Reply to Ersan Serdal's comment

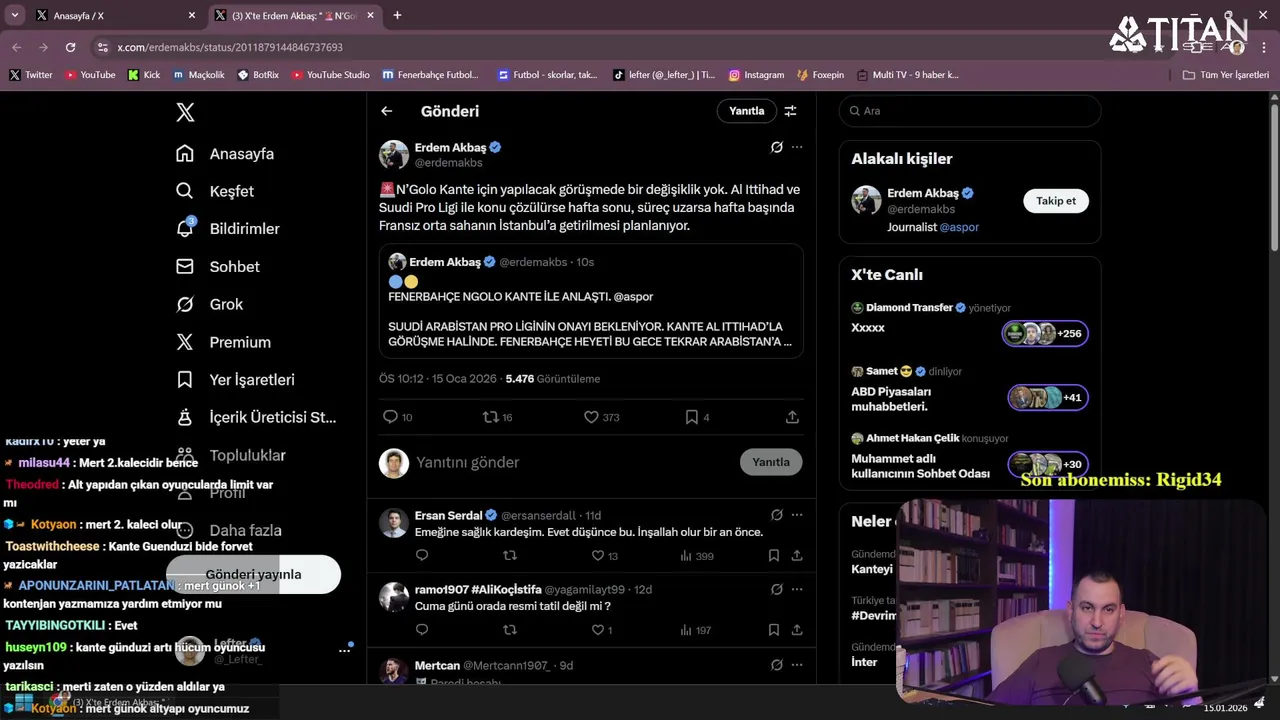422,555
